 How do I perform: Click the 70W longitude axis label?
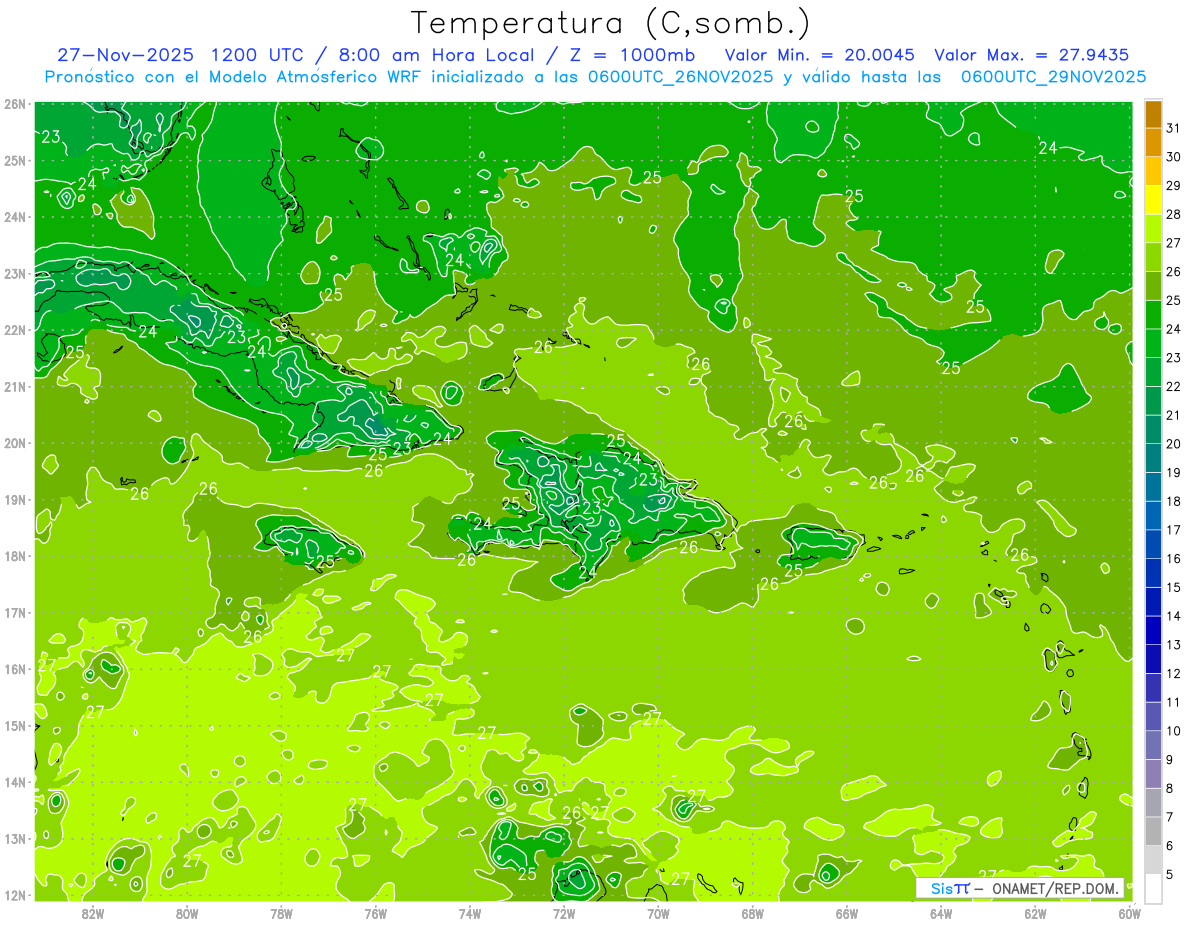[658, 913]
